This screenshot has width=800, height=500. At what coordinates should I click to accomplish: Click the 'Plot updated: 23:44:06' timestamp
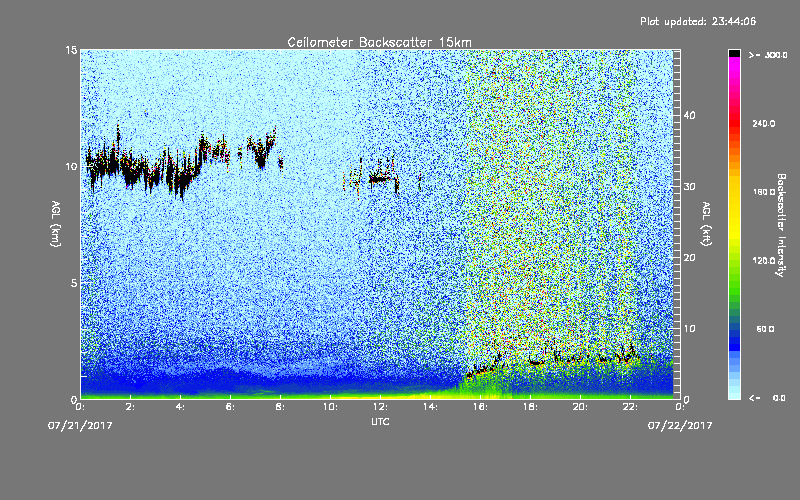click(x=698, y=21)
